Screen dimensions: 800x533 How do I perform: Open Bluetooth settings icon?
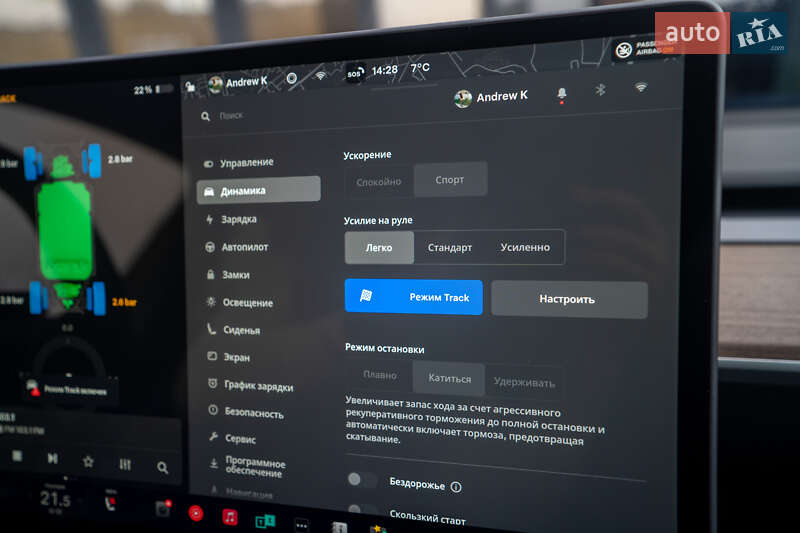(601, 90)
